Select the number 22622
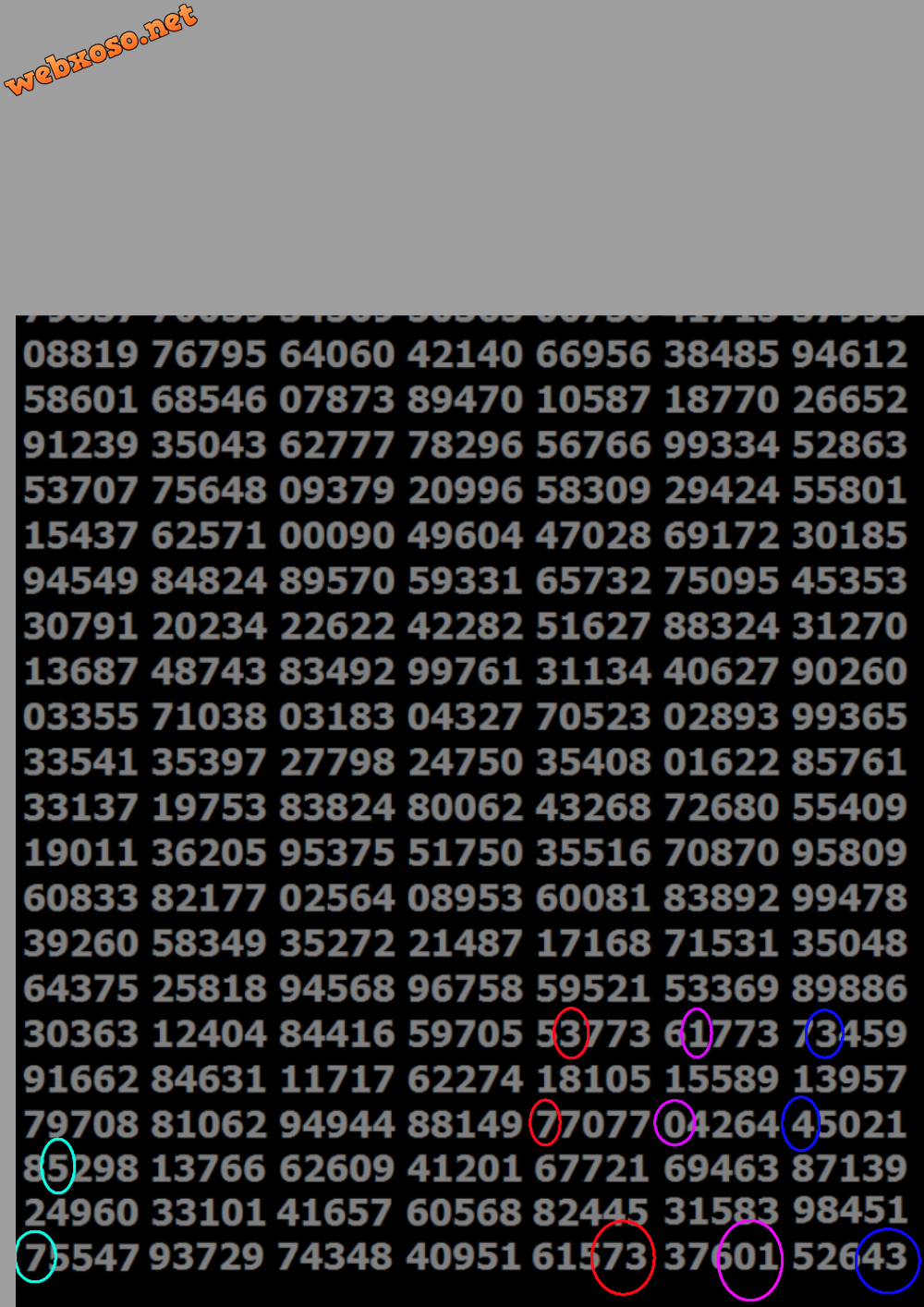Image resolution: width=924 pixels, height=1307 pixels. [x=337, y=626]
